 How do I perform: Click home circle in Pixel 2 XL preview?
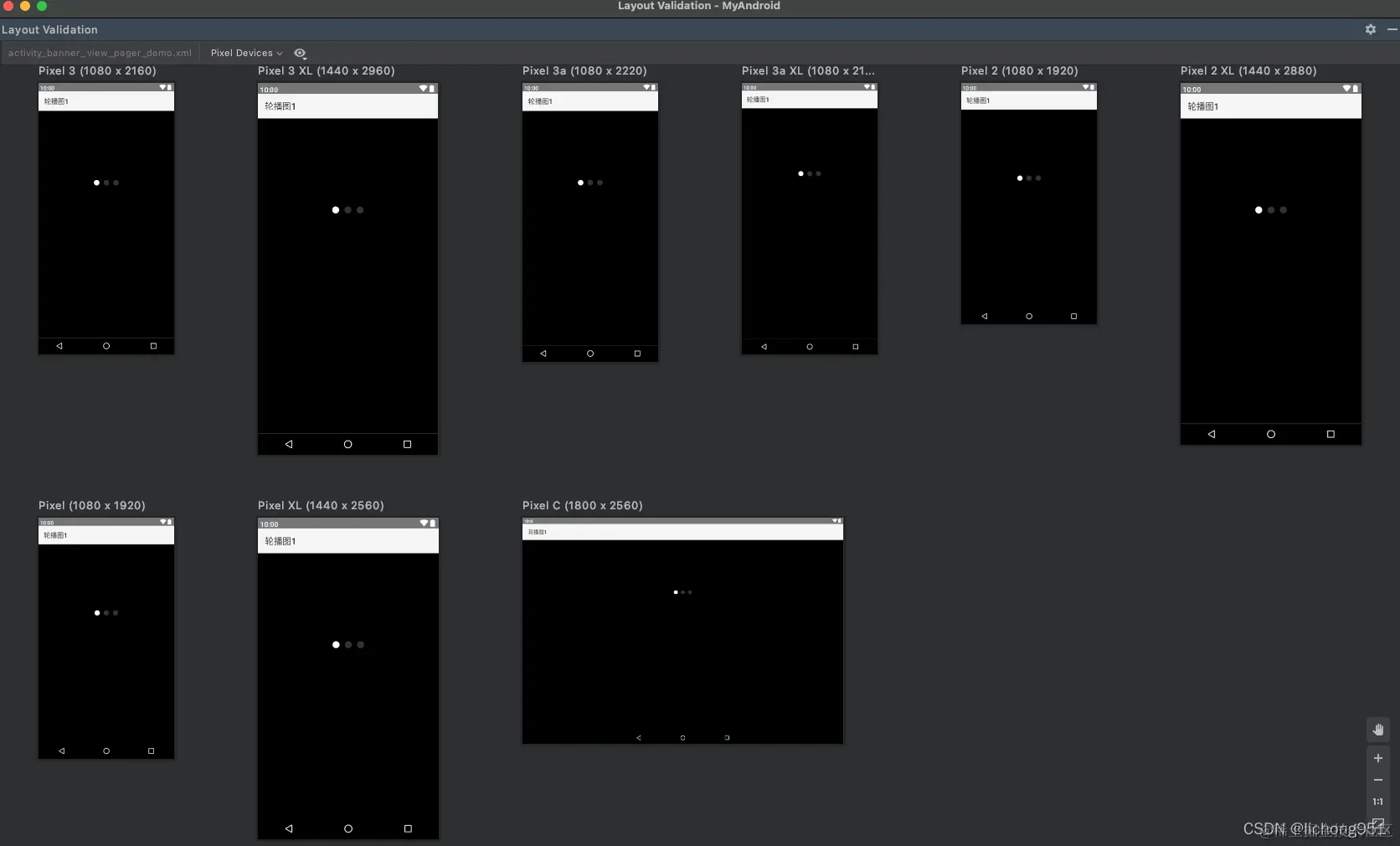1271,434
